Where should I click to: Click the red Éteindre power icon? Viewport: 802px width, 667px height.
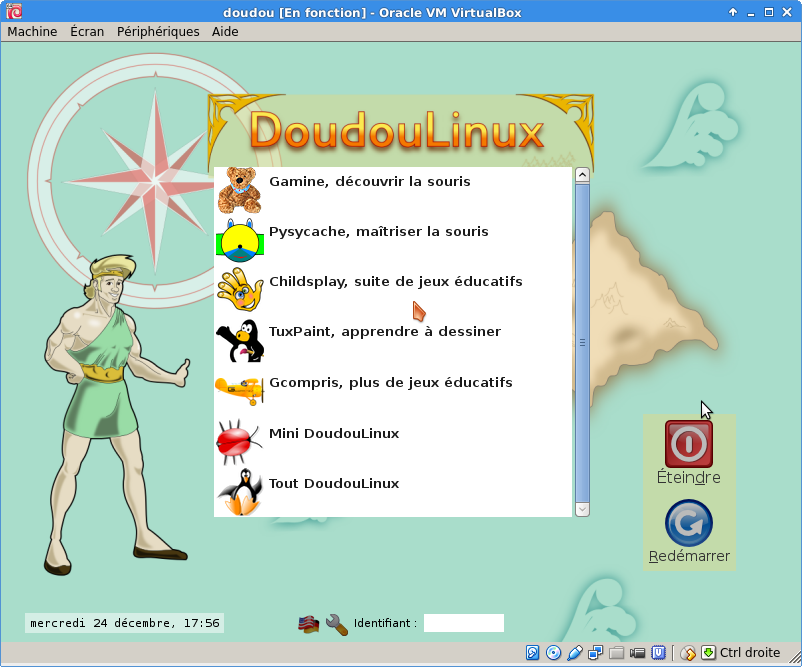coord(688,443)
